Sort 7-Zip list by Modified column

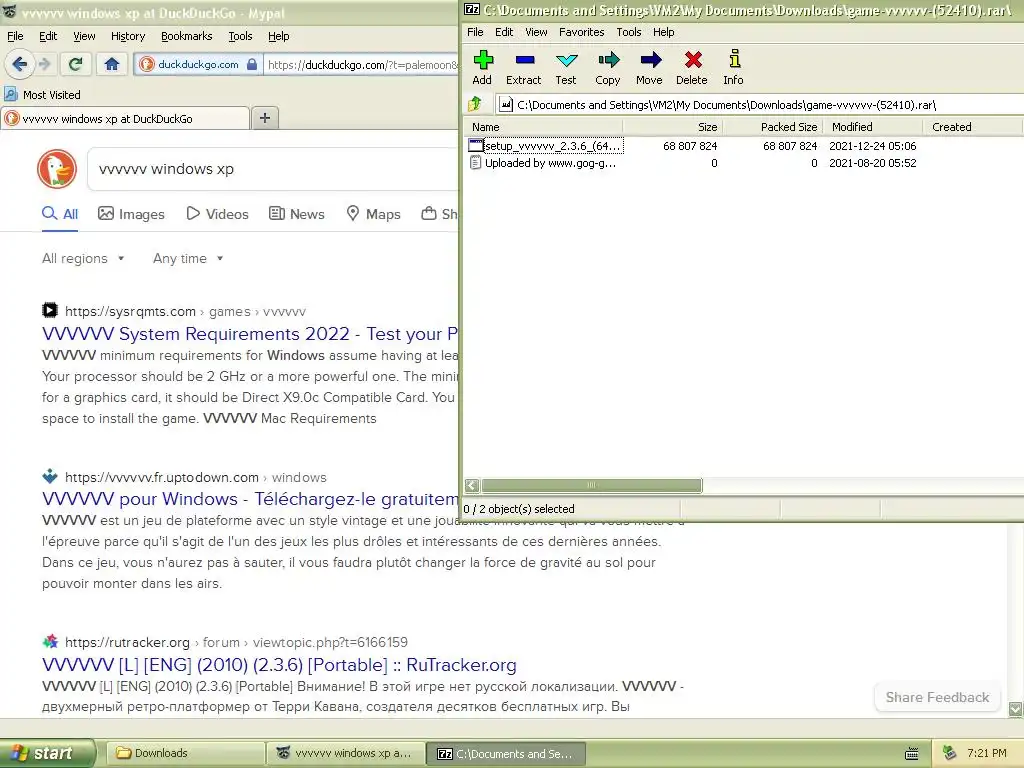click(x=873, y=127)
